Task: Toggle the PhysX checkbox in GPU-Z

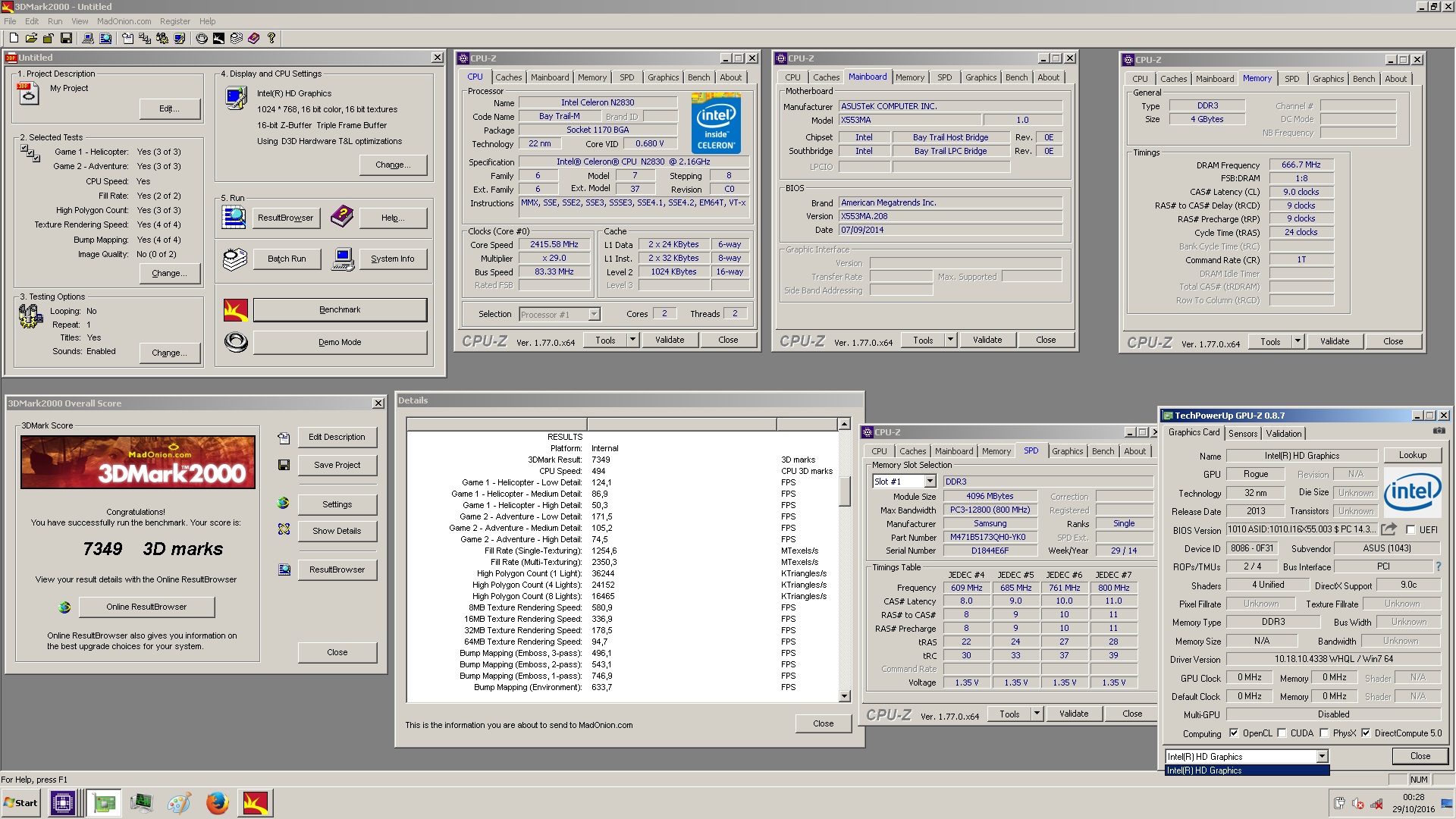Action: coord(1324,733)
